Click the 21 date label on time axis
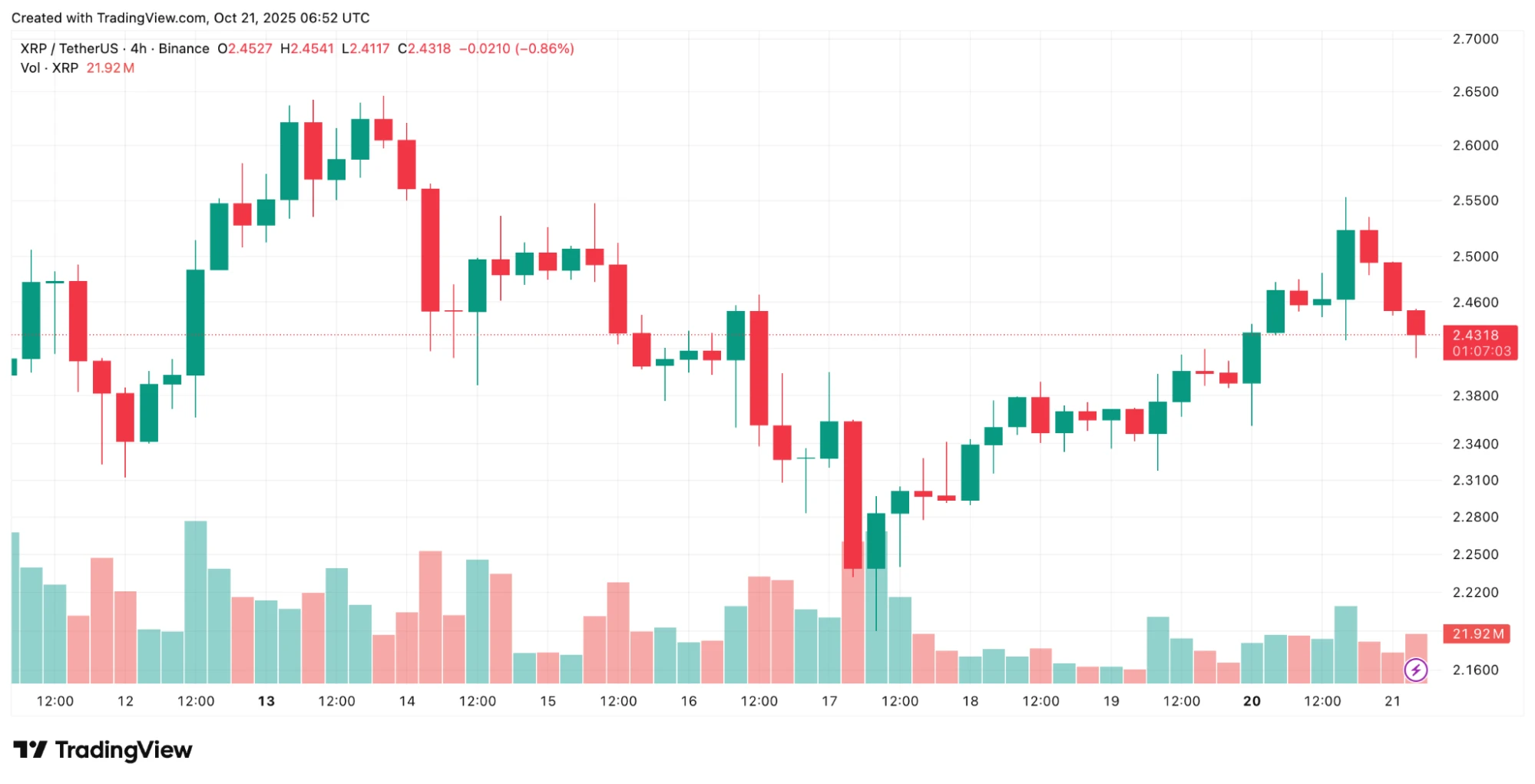The height and width of the screenshot is (784, 1535). [1392, 701]
